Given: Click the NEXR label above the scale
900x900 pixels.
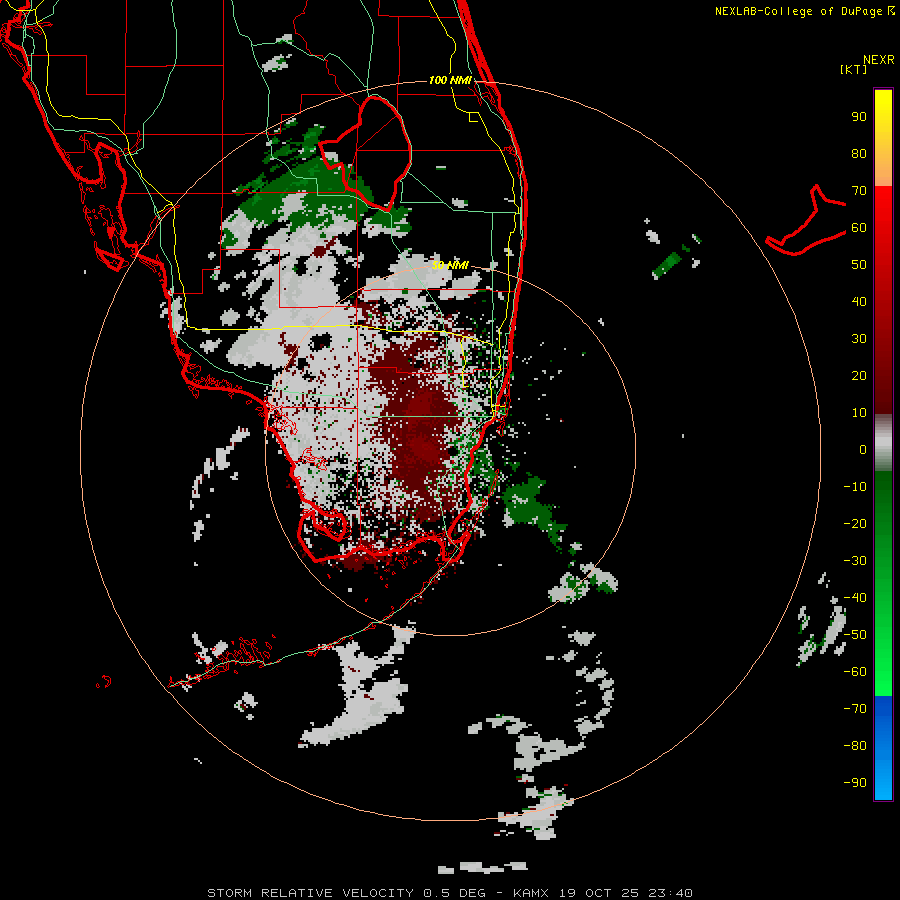Looking at the screenshot, I should (878, 60).
